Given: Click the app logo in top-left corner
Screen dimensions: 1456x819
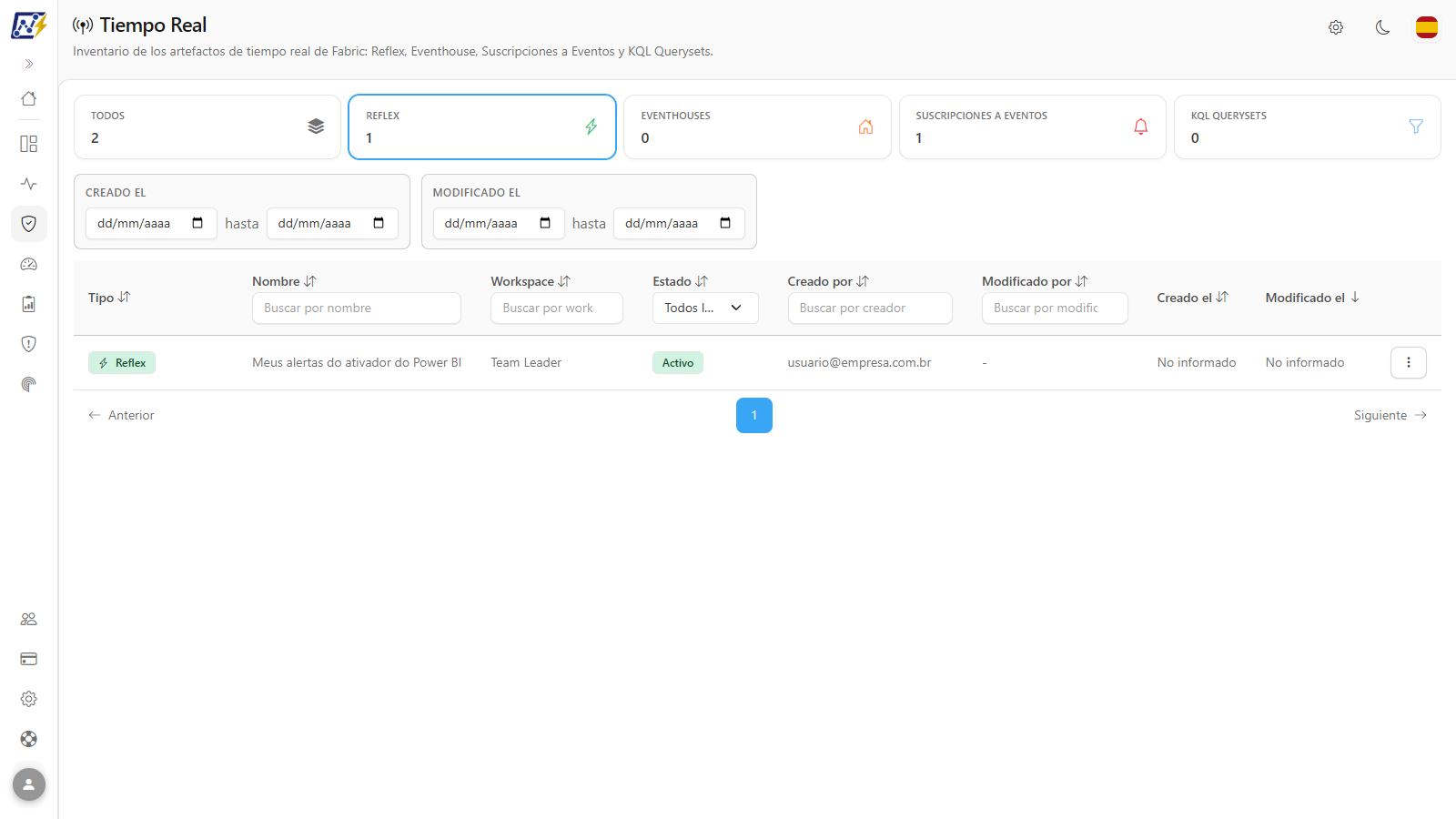Looking at the screenshot, I should coord(29,25).
